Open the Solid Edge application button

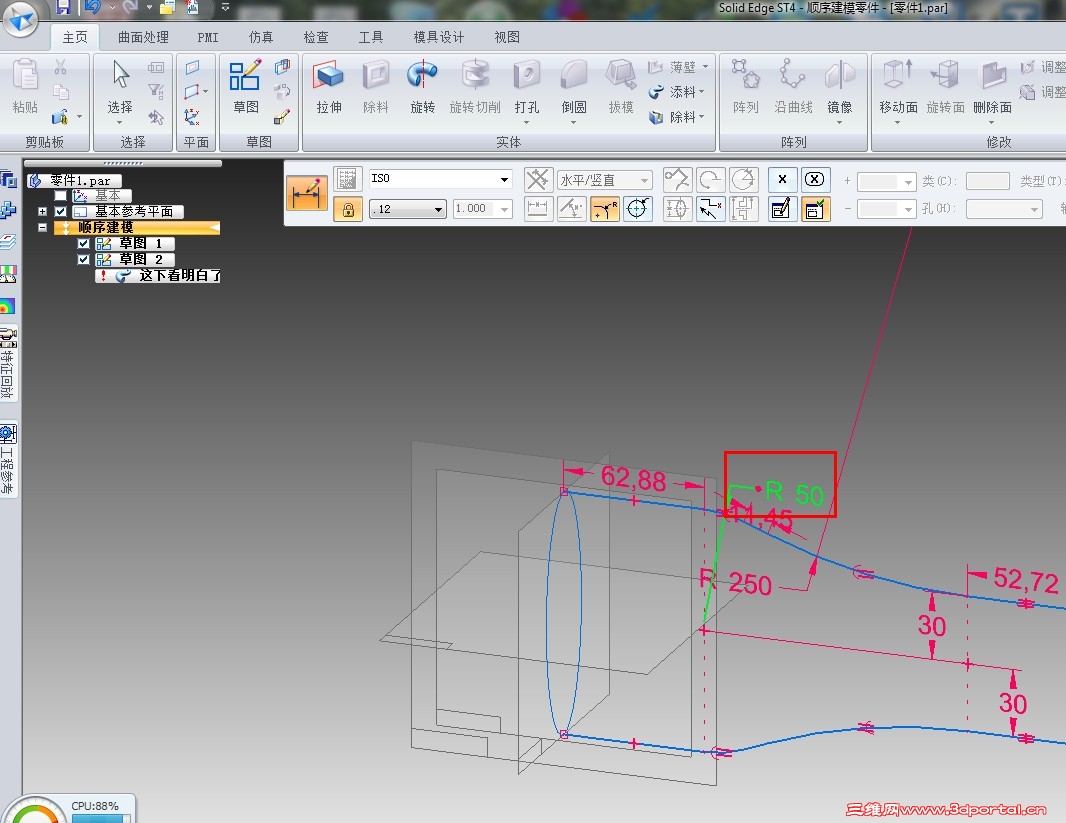20,19
